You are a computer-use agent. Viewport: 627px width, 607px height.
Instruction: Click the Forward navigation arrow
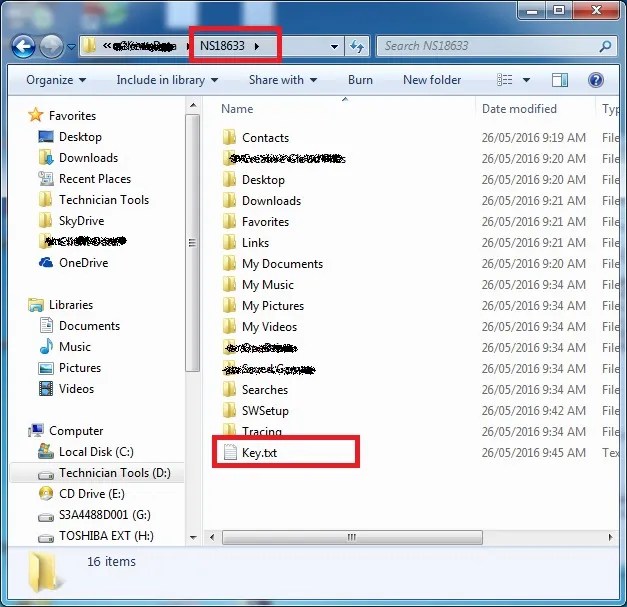tap(51, 46)
